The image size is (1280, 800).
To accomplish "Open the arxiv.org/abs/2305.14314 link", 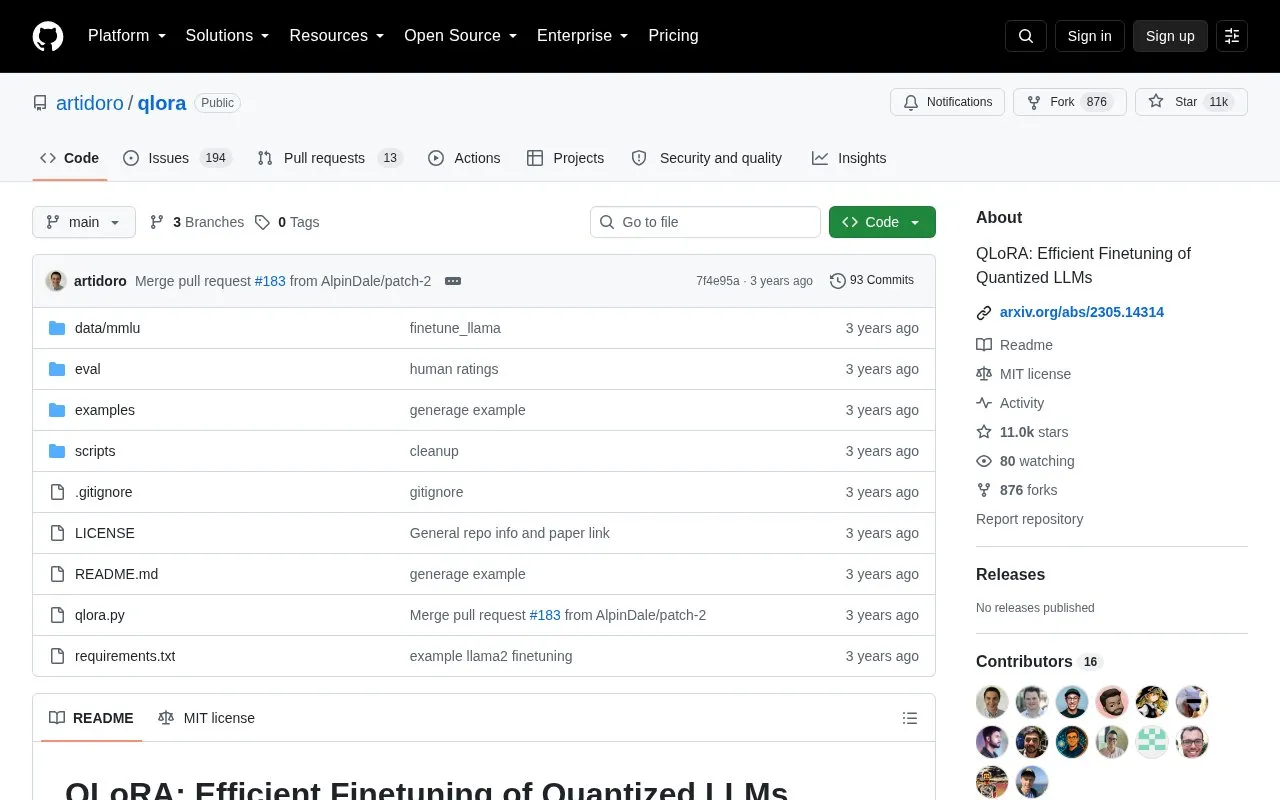I will pyautogui.click(x=1082, y=312).
